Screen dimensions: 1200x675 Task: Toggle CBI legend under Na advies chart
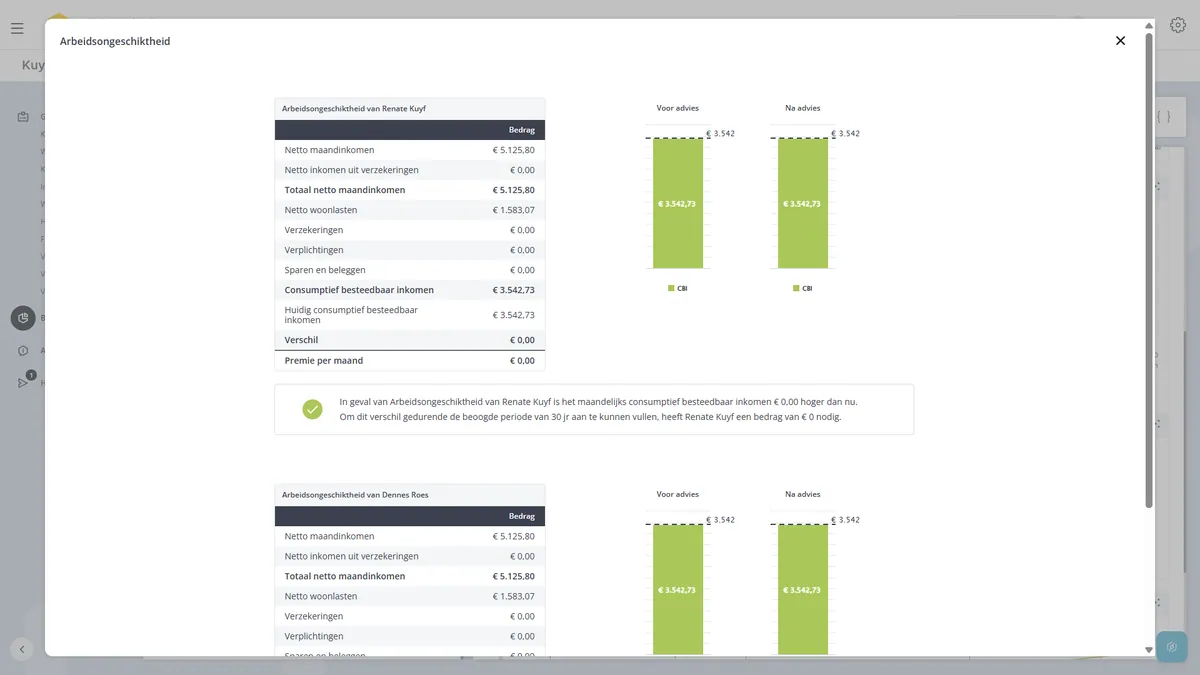[x=802, y=288]
